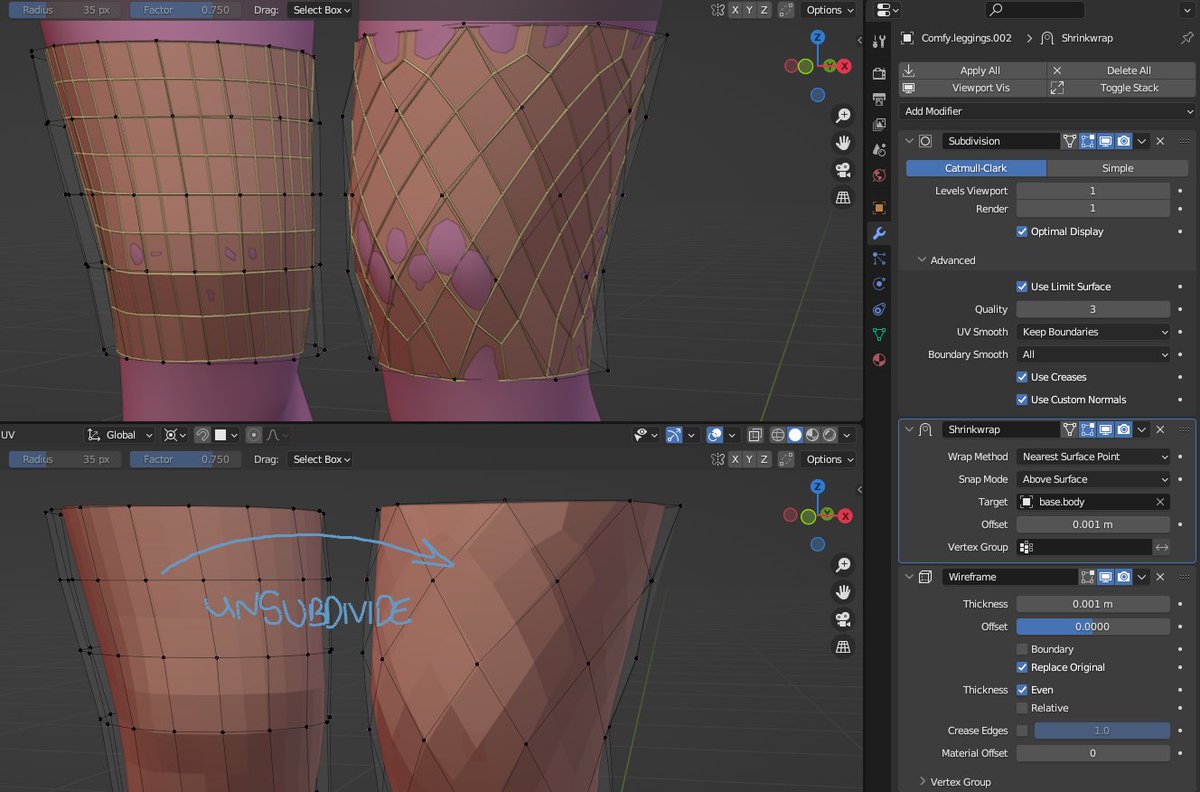This screenshot has height=792, width=1200.
Task: Uncheck Use Limit Surface
Action: 1022,286
